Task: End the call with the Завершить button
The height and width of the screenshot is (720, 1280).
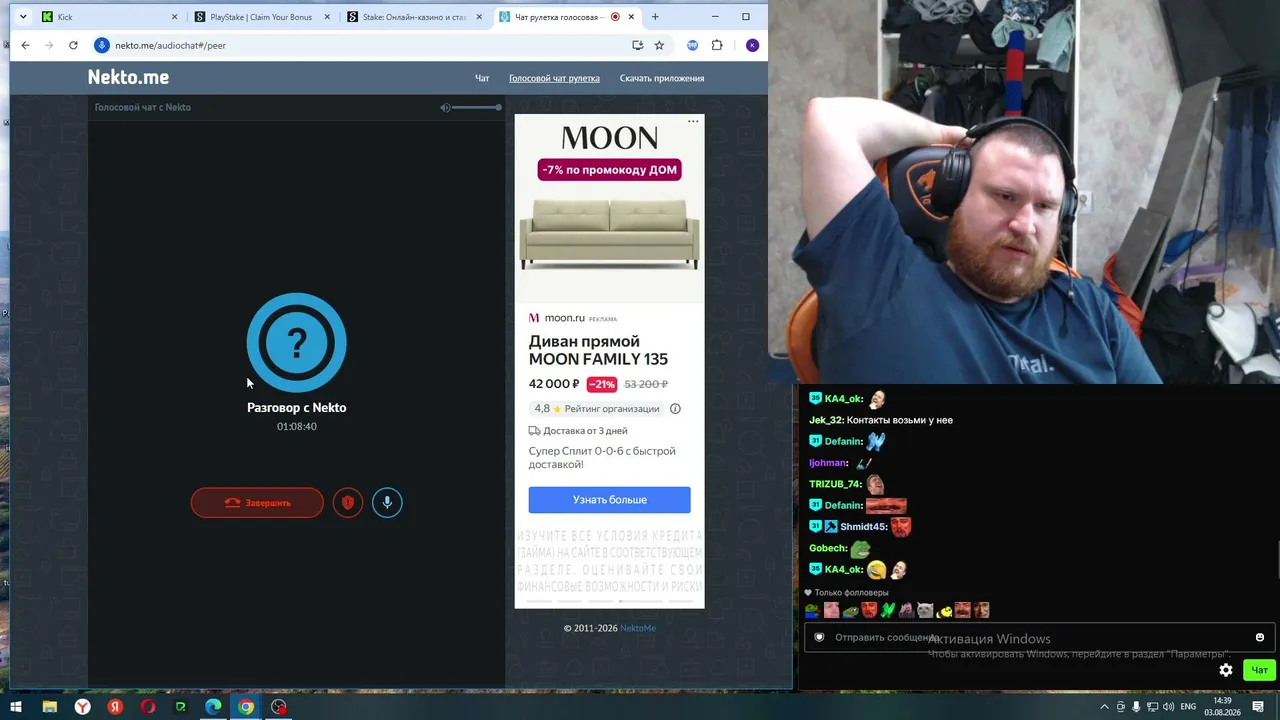Action: pyautogui.click(x=257, y=502)
